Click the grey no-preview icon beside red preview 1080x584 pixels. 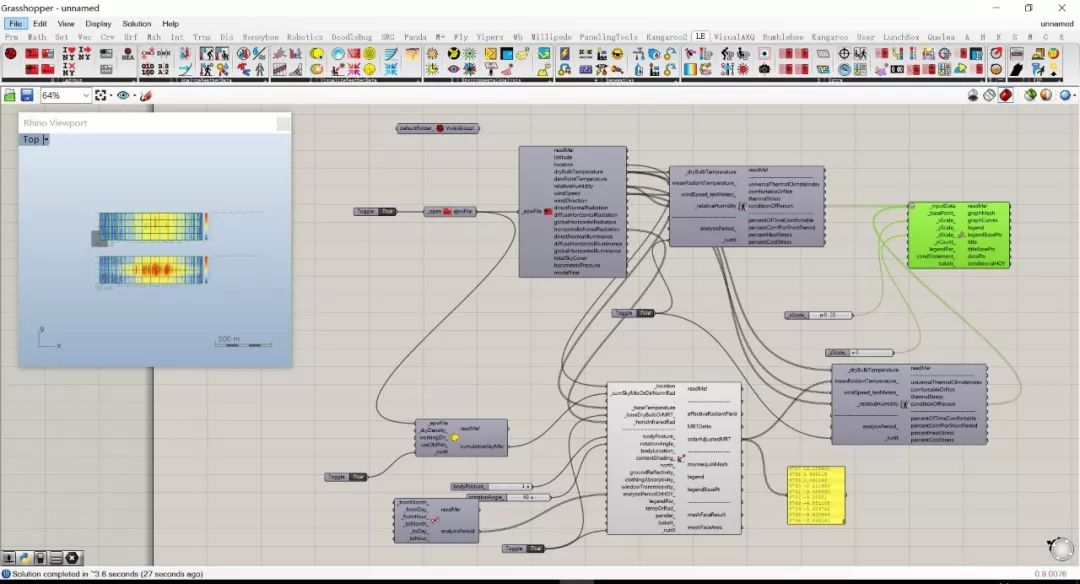[x=989, y=95]
